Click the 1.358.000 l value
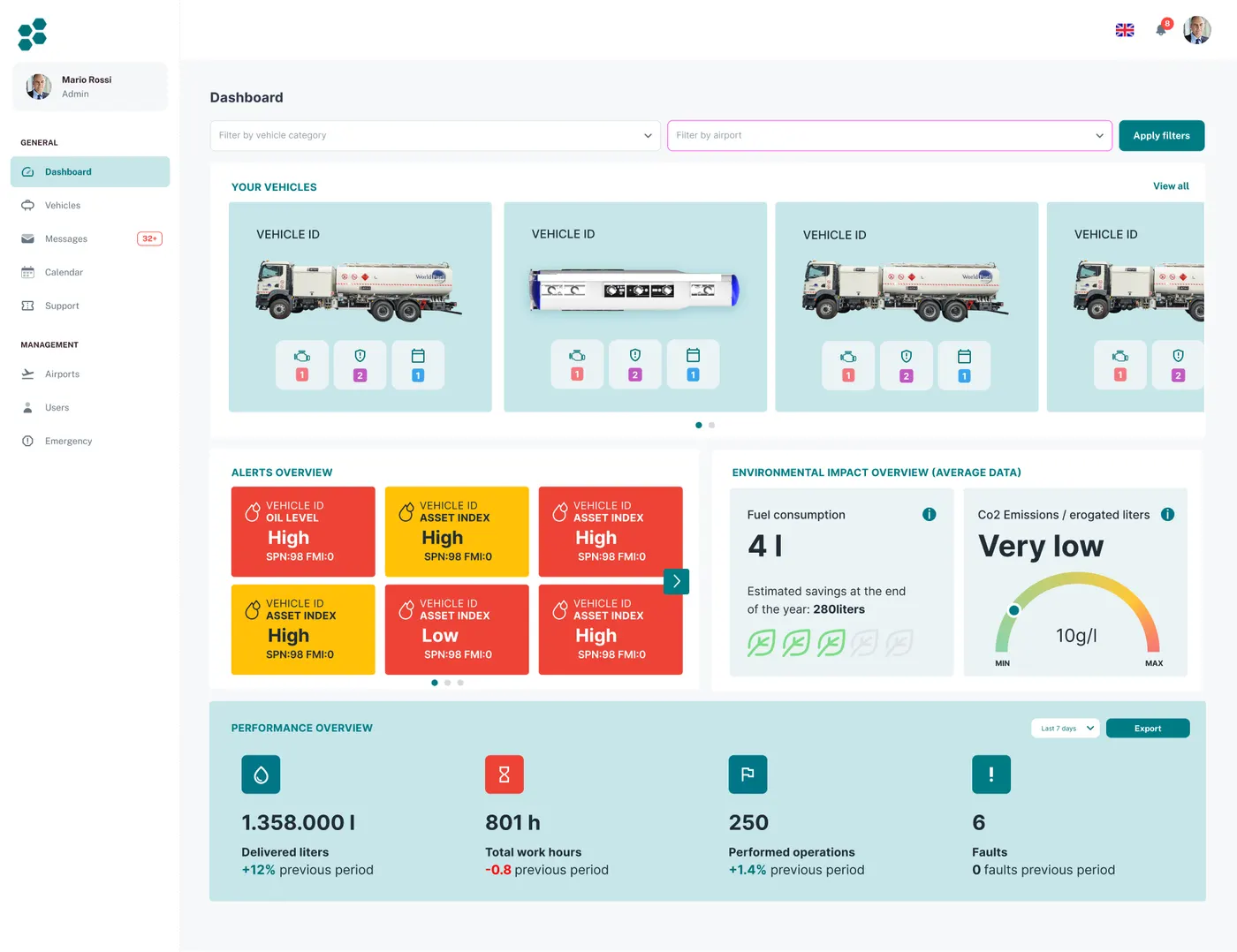Viewport: 1237px width, 952px height. pyautogui.click(x=299, y=823)
